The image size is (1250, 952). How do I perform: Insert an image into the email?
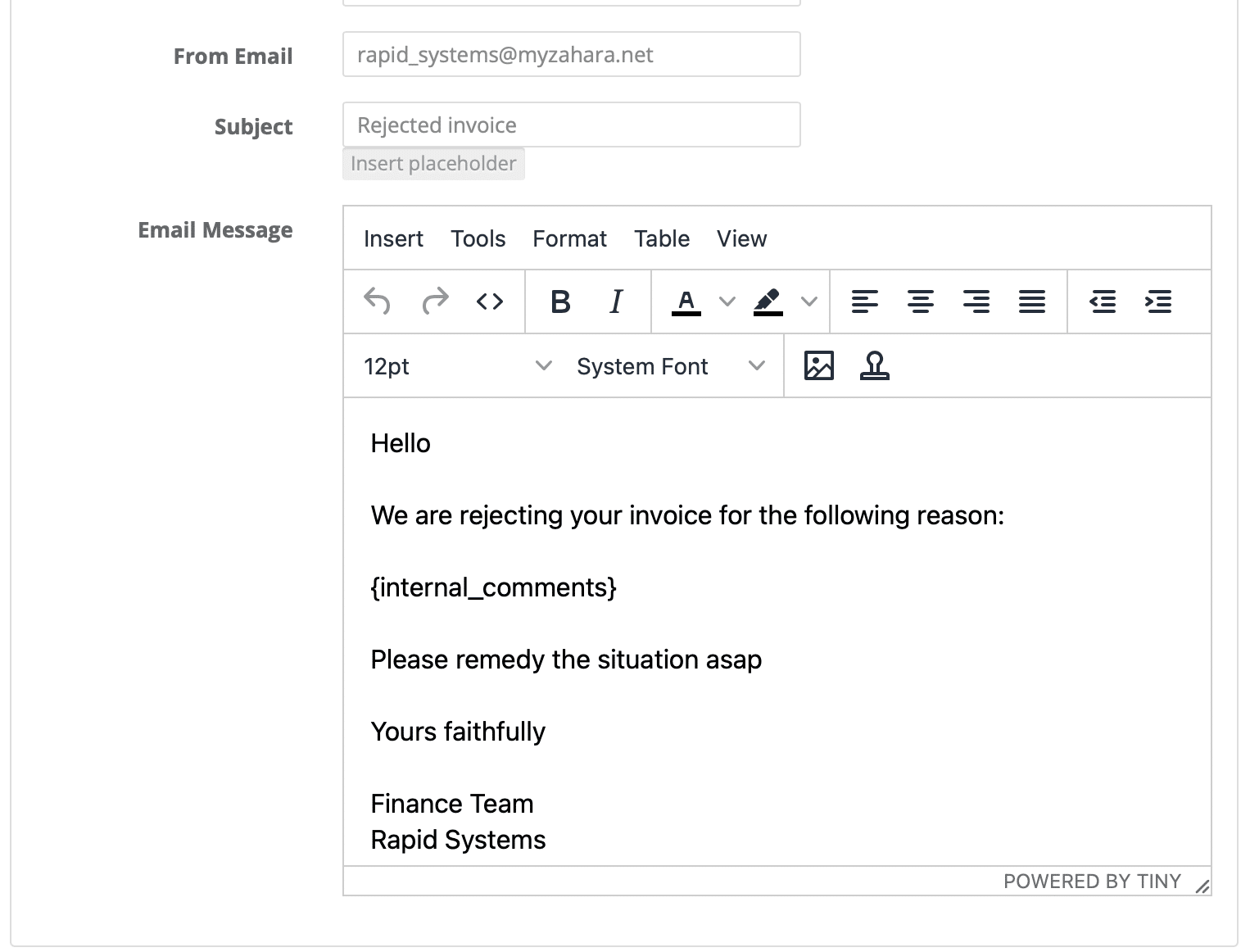pyautogui.click(x=819, y=365)
